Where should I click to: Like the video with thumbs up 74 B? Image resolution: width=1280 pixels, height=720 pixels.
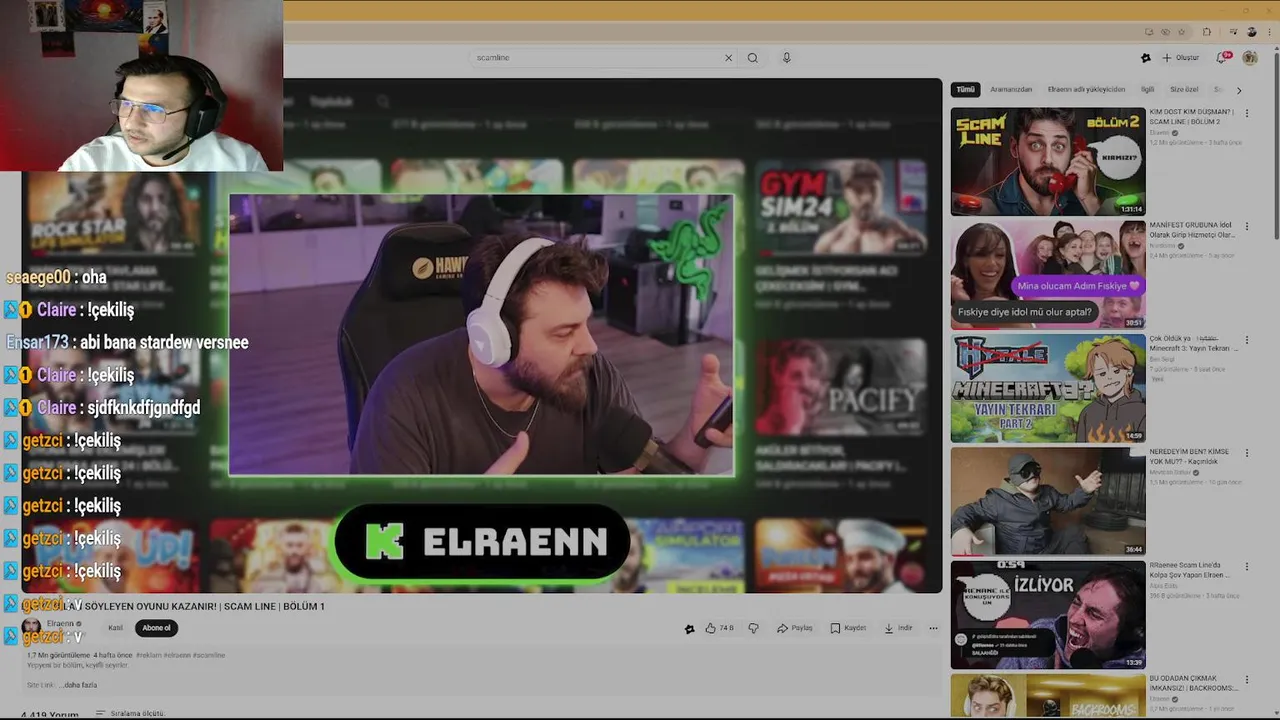(x=719, y=628)
